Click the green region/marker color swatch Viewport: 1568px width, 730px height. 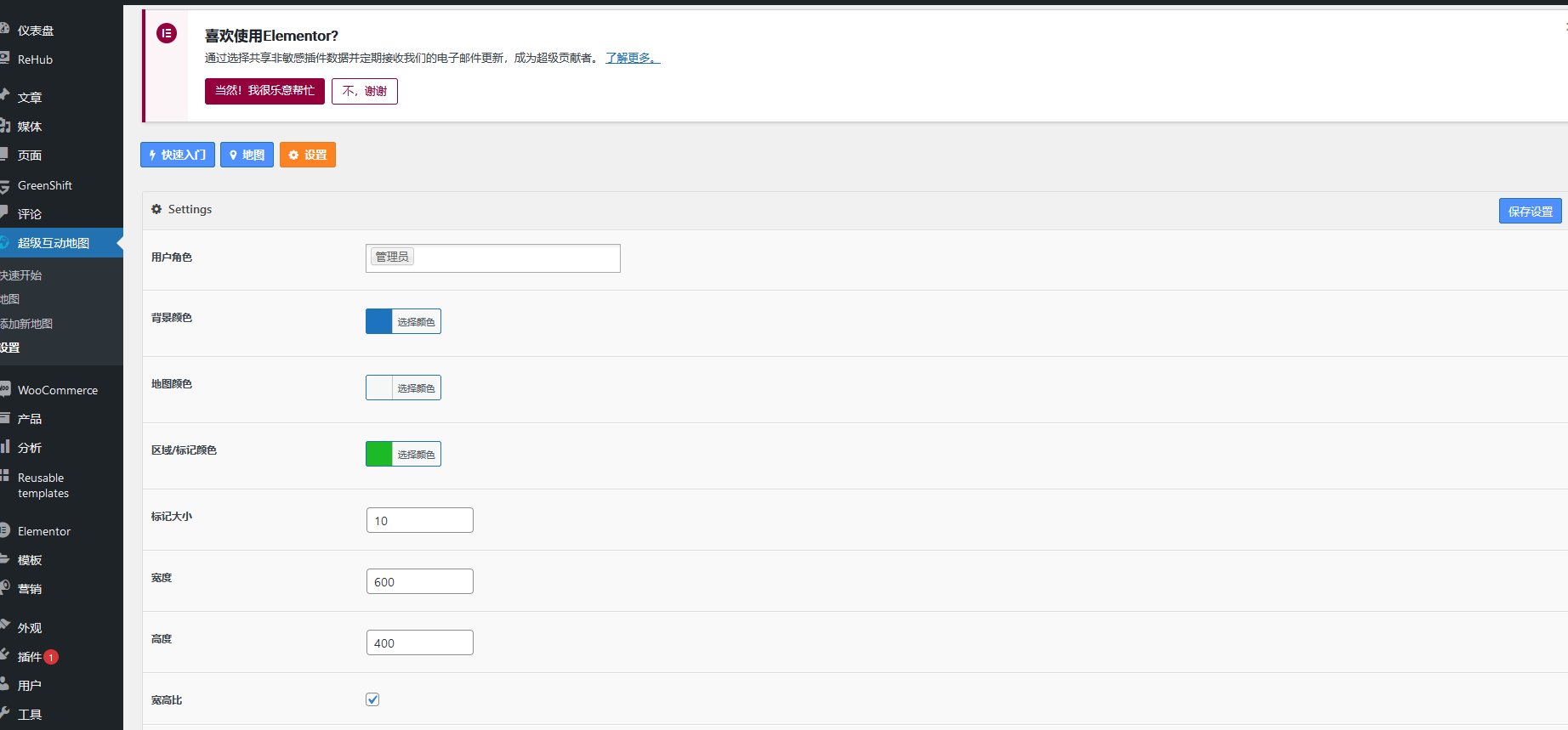(x=379, y=454)
